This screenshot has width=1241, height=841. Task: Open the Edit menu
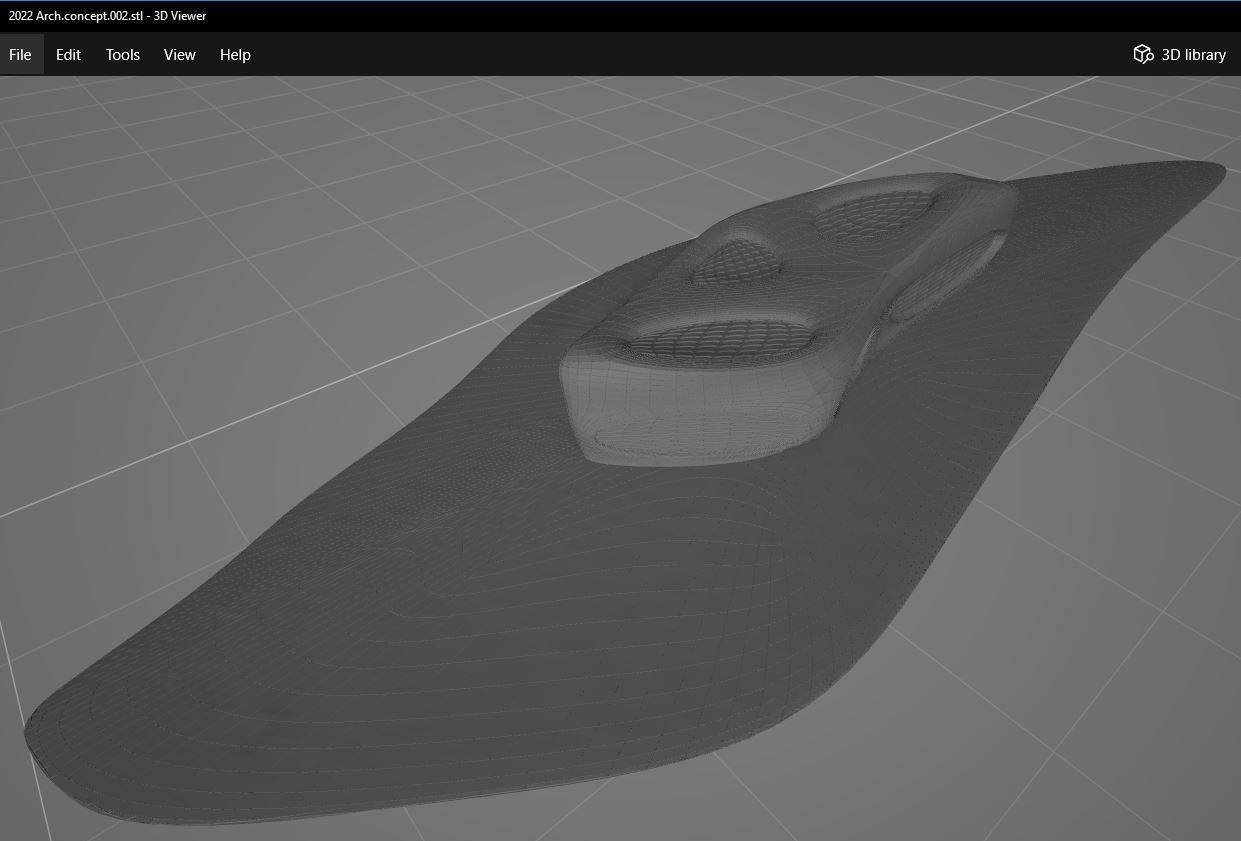pyautogui.click(x=68, y=55)
